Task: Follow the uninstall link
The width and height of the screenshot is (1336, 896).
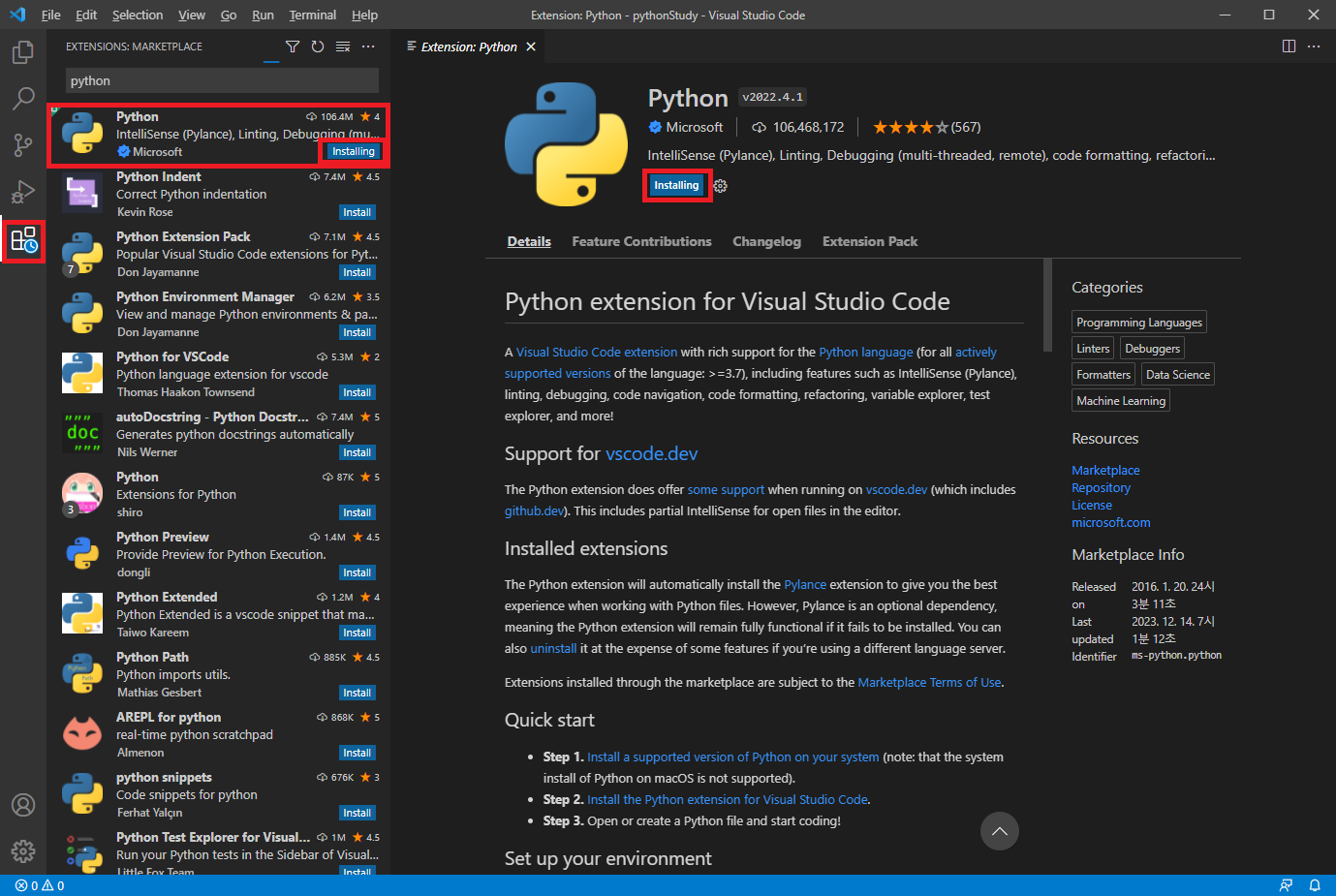Action: pyautogui.click(x=553, y=648)
